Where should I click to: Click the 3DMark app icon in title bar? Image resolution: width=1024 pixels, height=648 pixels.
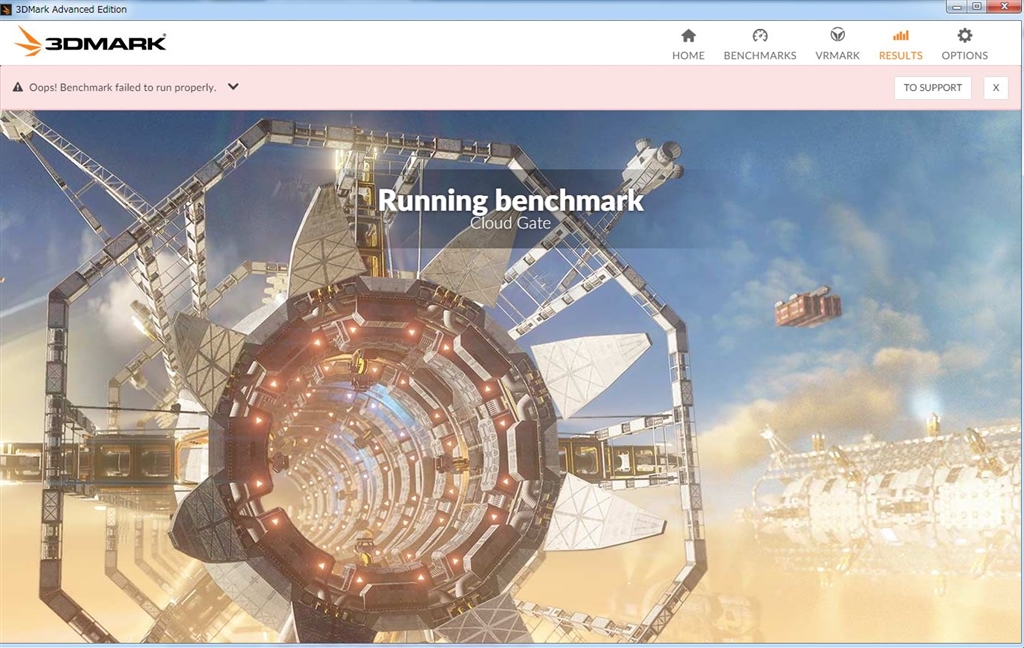tap(7, 9)
